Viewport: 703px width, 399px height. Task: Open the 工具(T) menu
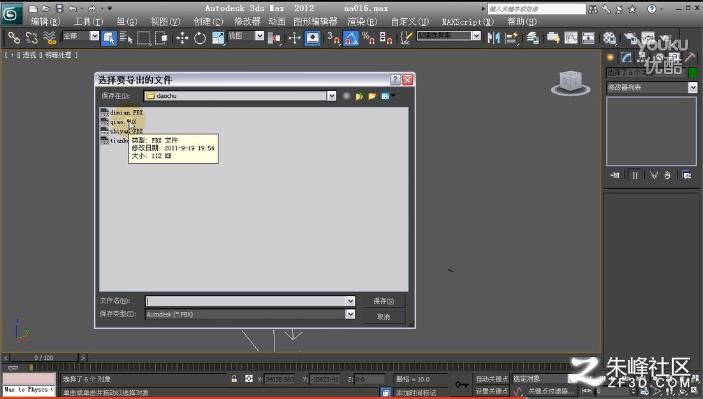[x=88, y=21]
